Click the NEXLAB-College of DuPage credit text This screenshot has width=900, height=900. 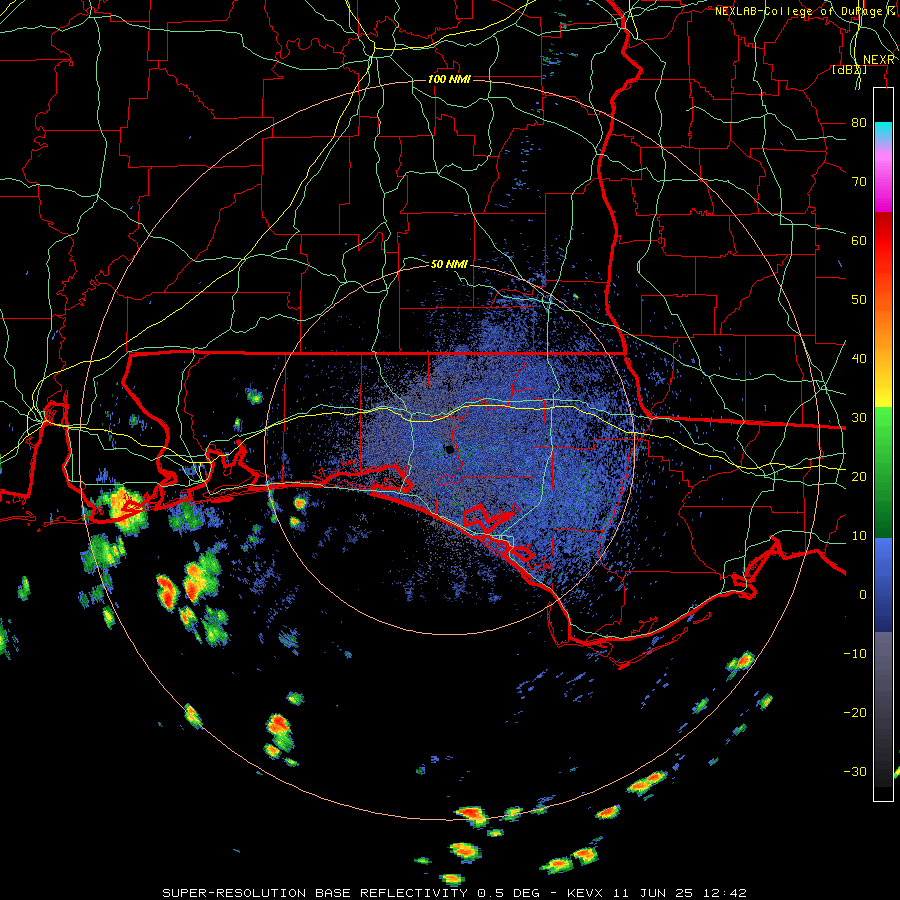pyautogui.click(x=805, y=11)
